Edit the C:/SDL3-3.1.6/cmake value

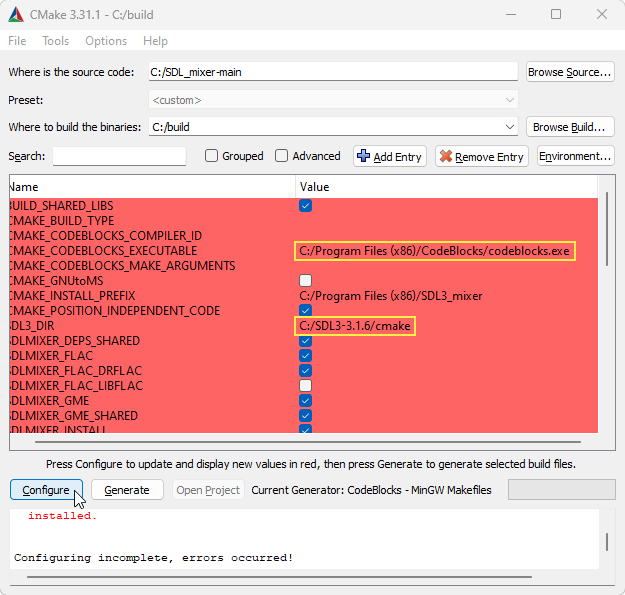click(355, 326)
